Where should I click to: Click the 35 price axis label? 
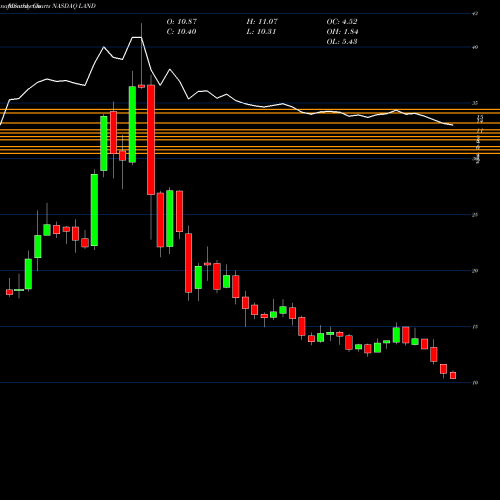pyautogui.click(x=475, y=103)
